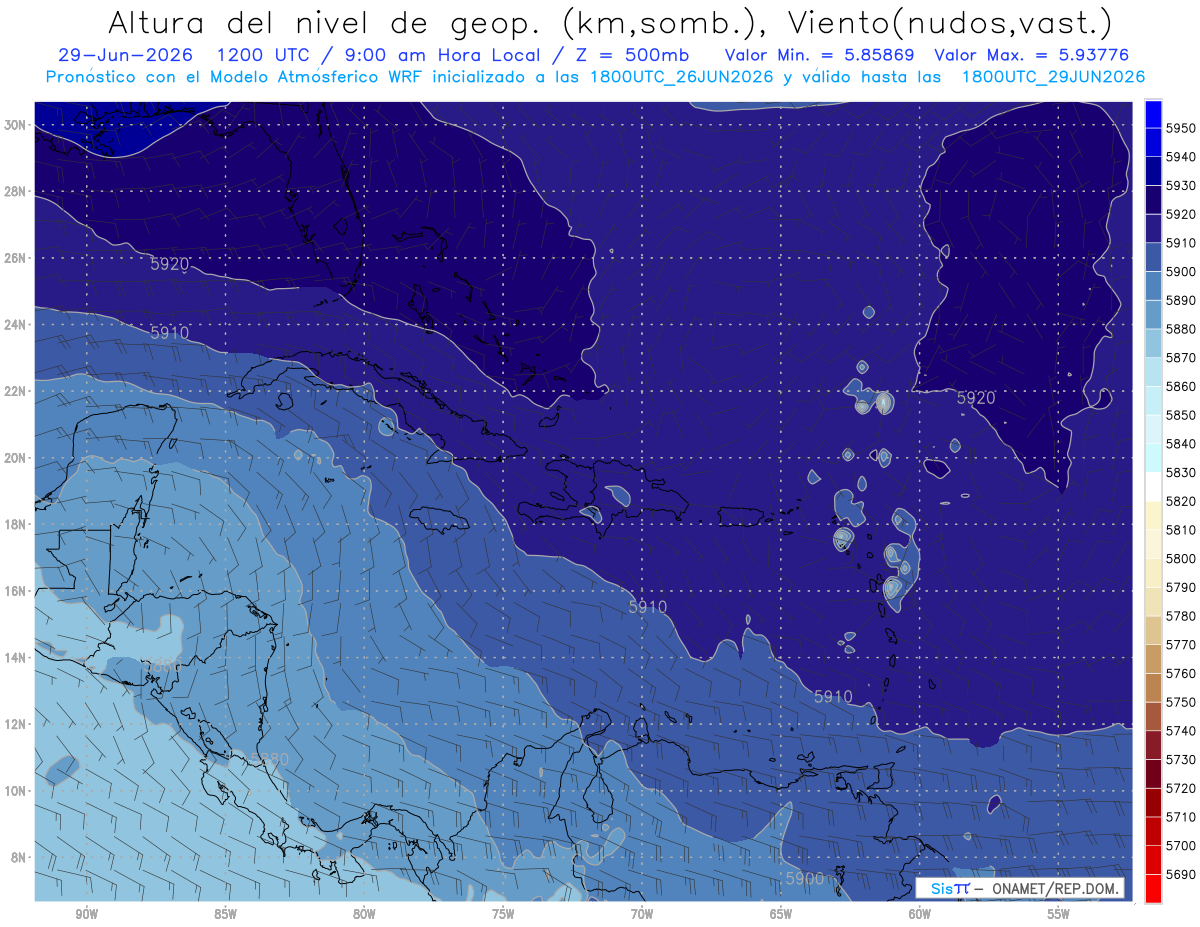Click the color swatch between 5760 and 5770
Image resolution: width=1200 pixels, height=927 pixels.
tap(1153, 658)
